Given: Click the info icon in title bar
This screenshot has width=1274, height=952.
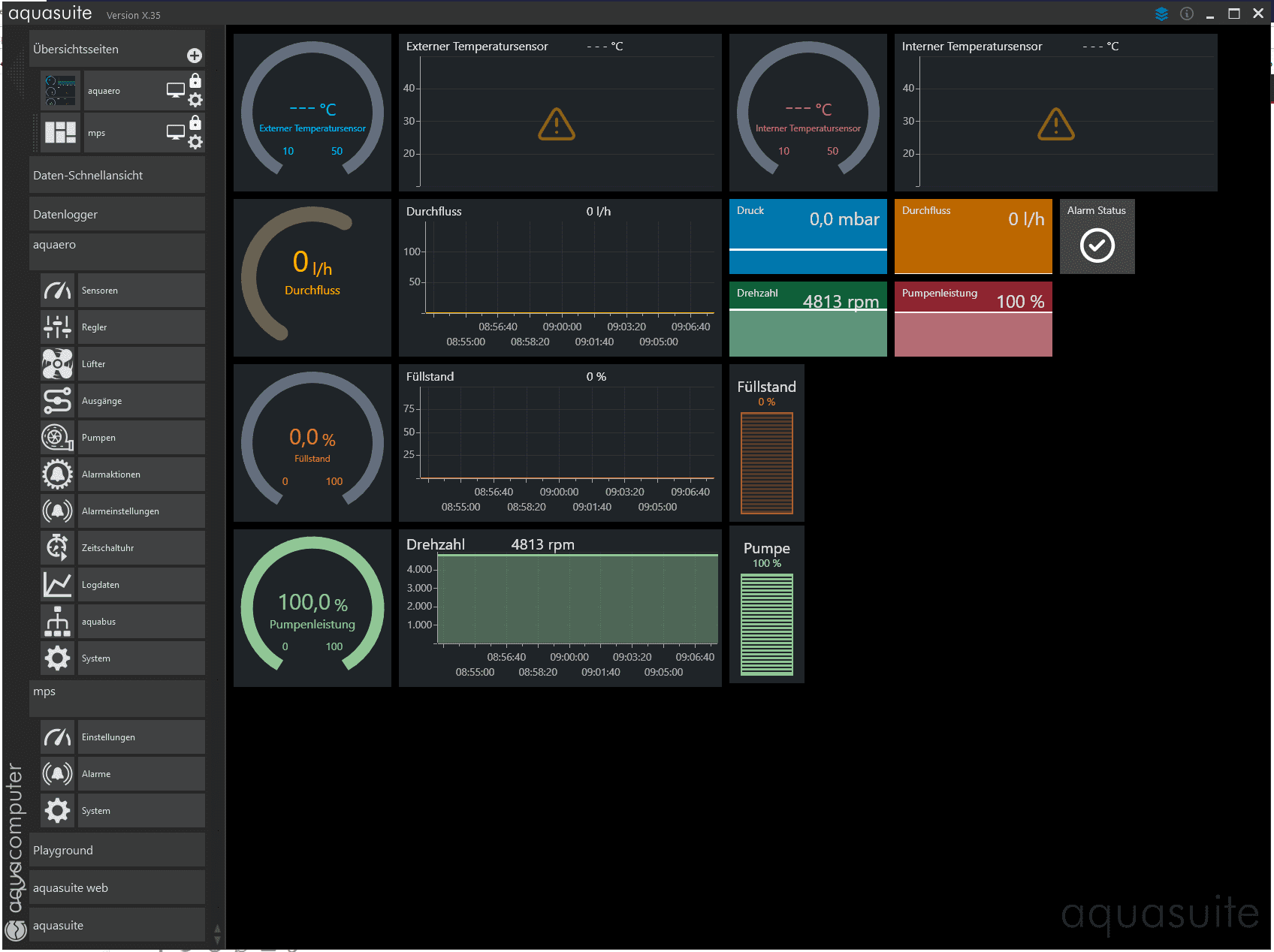Looking at the screenshot, I should (x=1187, y=14).
